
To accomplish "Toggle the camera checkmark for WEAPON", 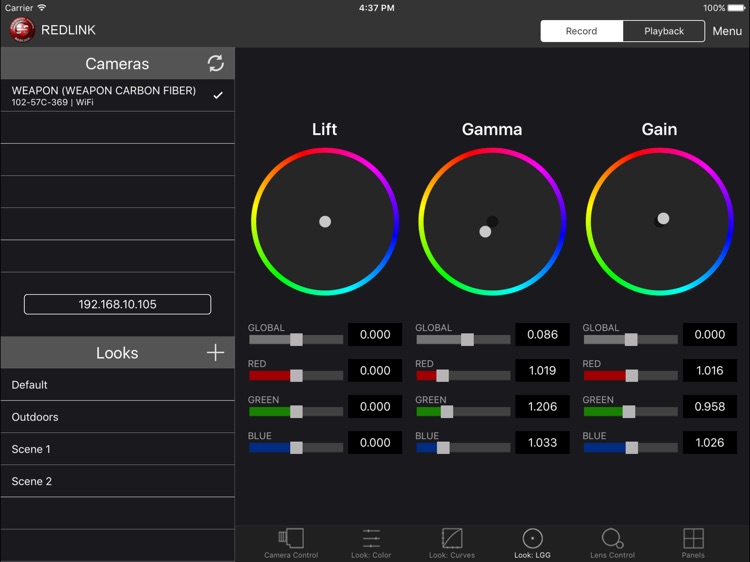I will point(218,95).
